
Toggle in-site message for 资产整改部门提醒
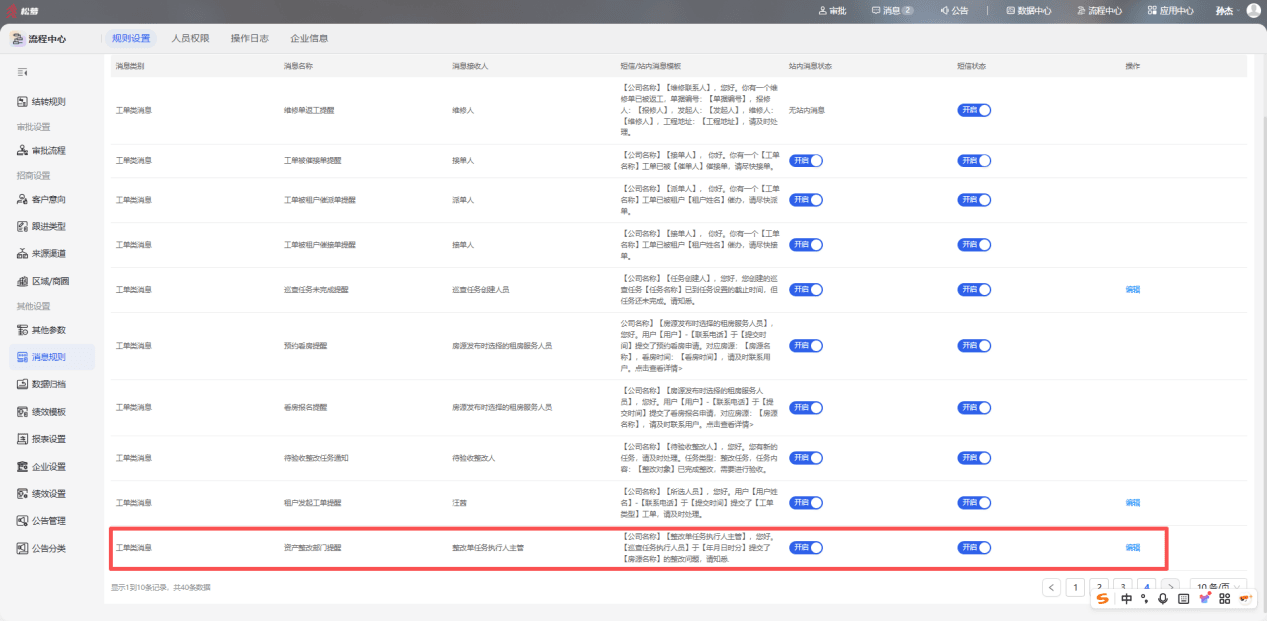pos(806,547)
